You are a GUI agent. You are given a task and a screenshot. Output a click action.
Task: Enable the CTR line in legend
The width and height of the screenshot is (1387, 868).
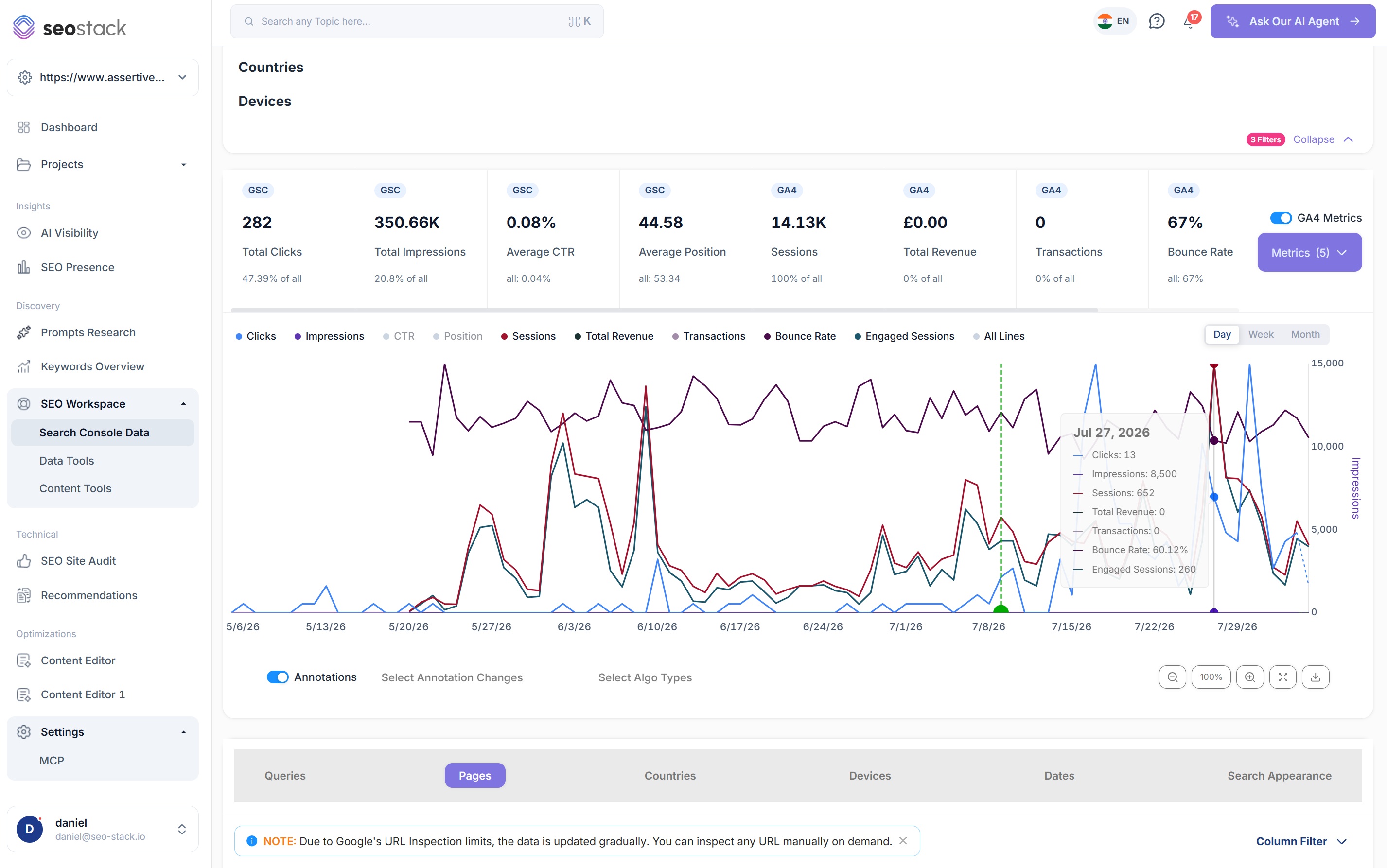[x=399, y=336]
